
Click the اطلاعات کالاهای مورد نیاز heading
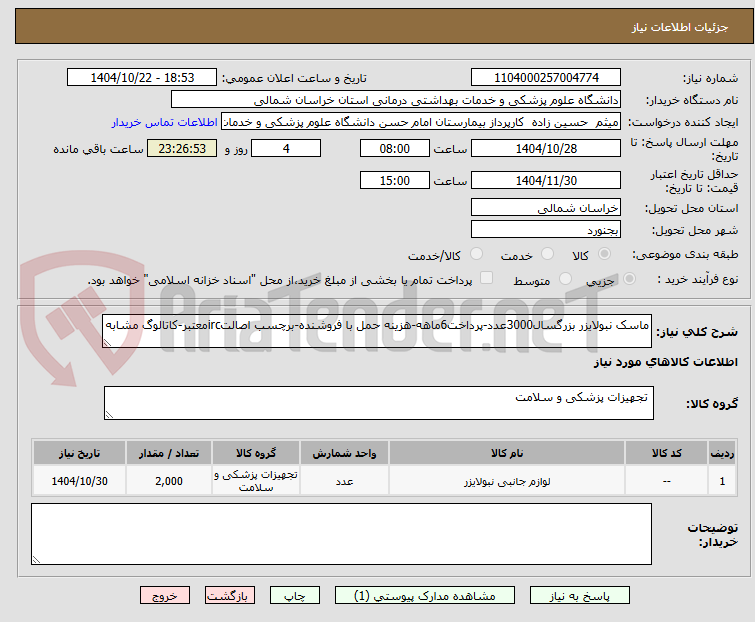(665, 362)
